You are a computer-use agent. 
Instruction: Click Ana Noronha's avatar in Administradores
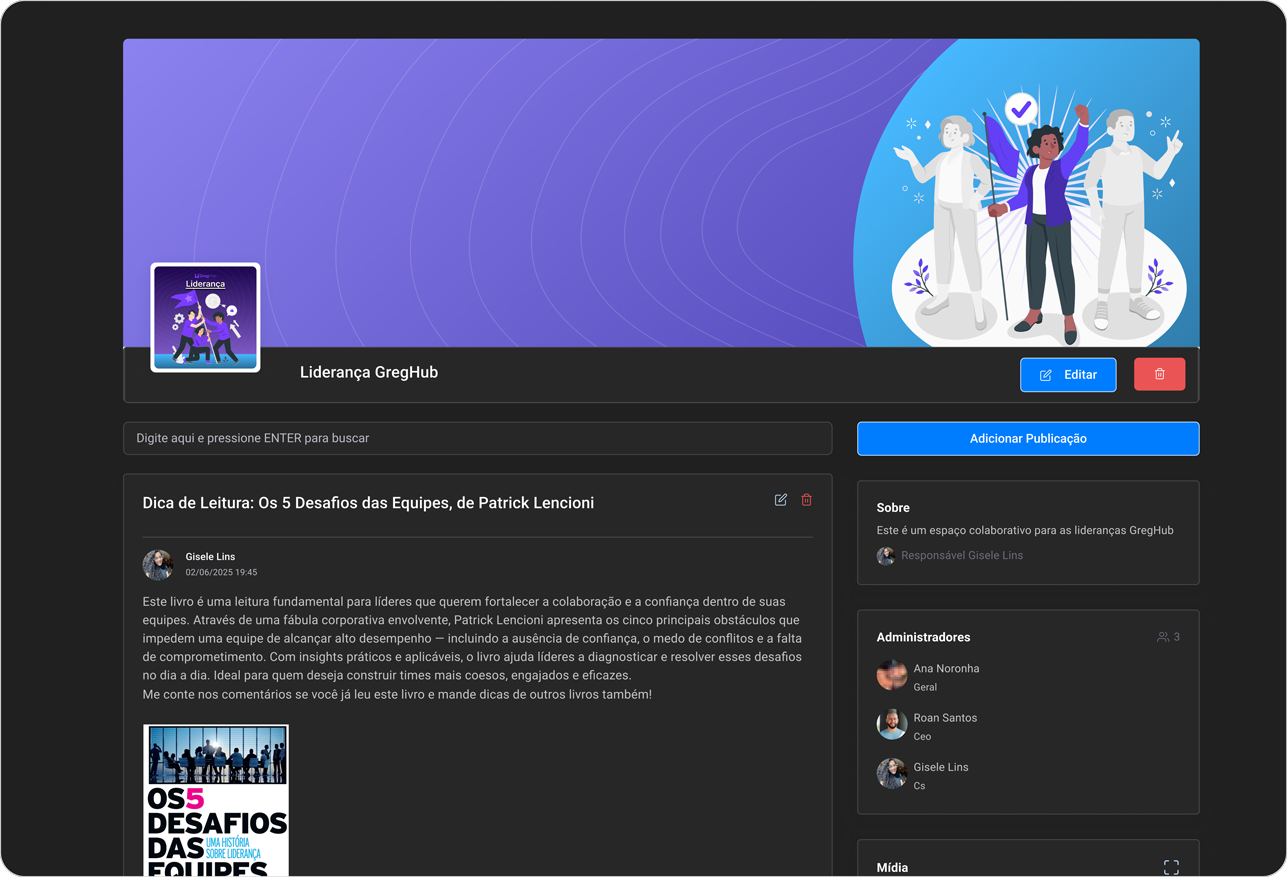click(891, 676)
